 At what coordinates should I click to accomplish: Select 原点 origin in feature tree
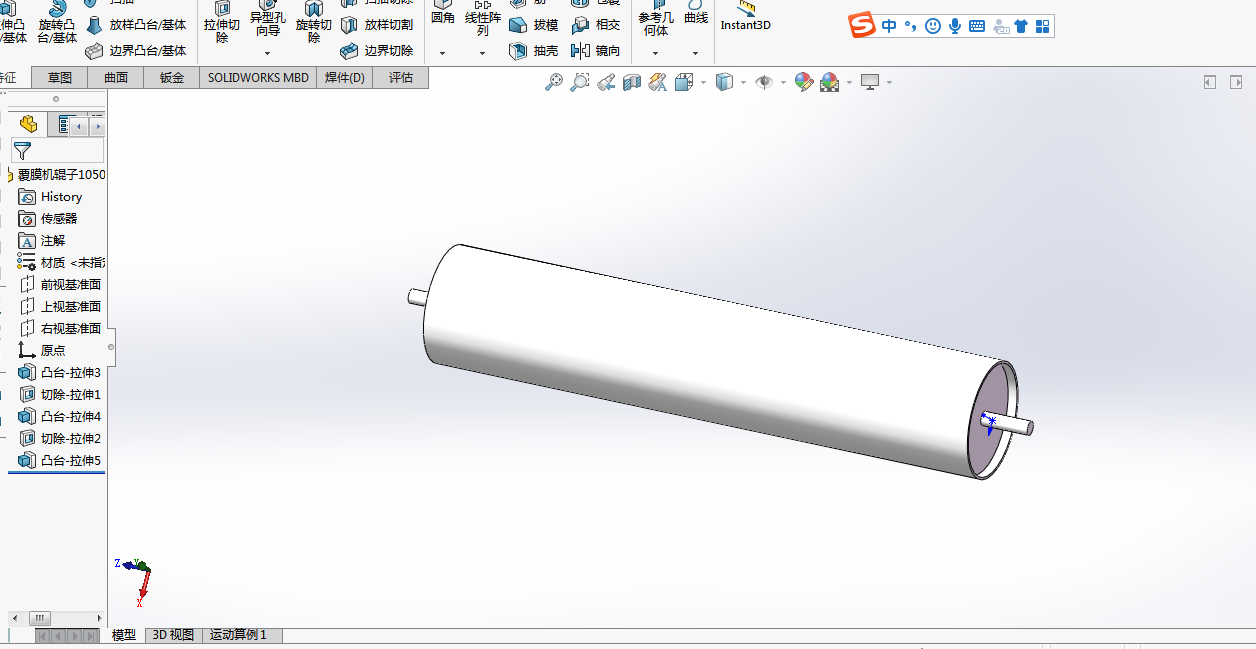[42, 351]
